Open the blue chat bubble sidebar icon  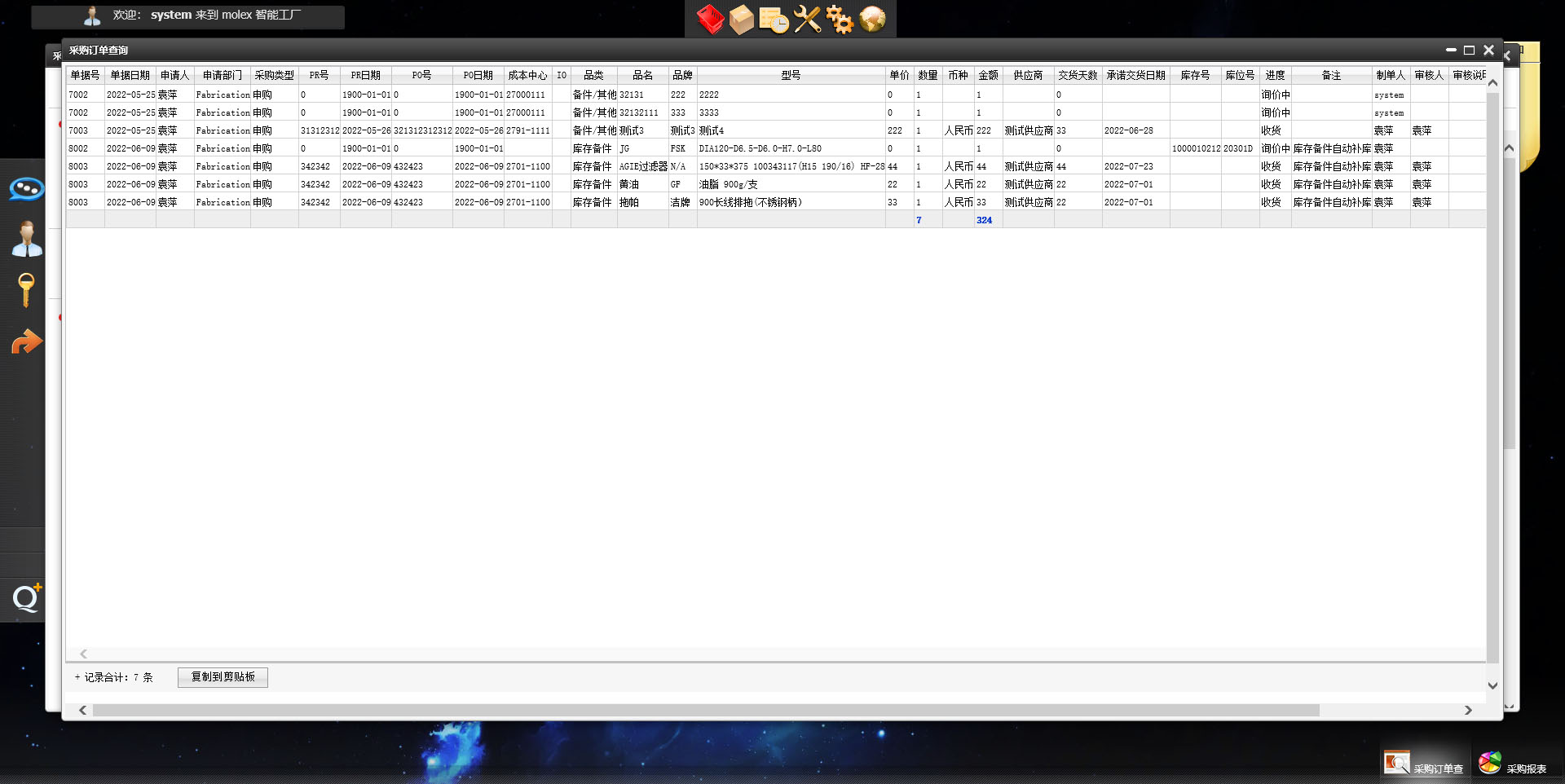26,189
